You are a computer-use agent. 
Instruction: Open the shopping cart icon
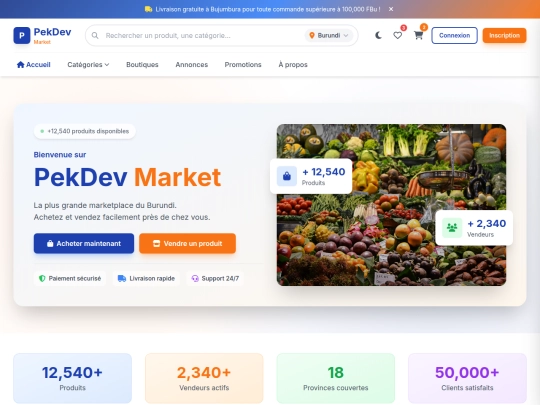coord(418,35)
